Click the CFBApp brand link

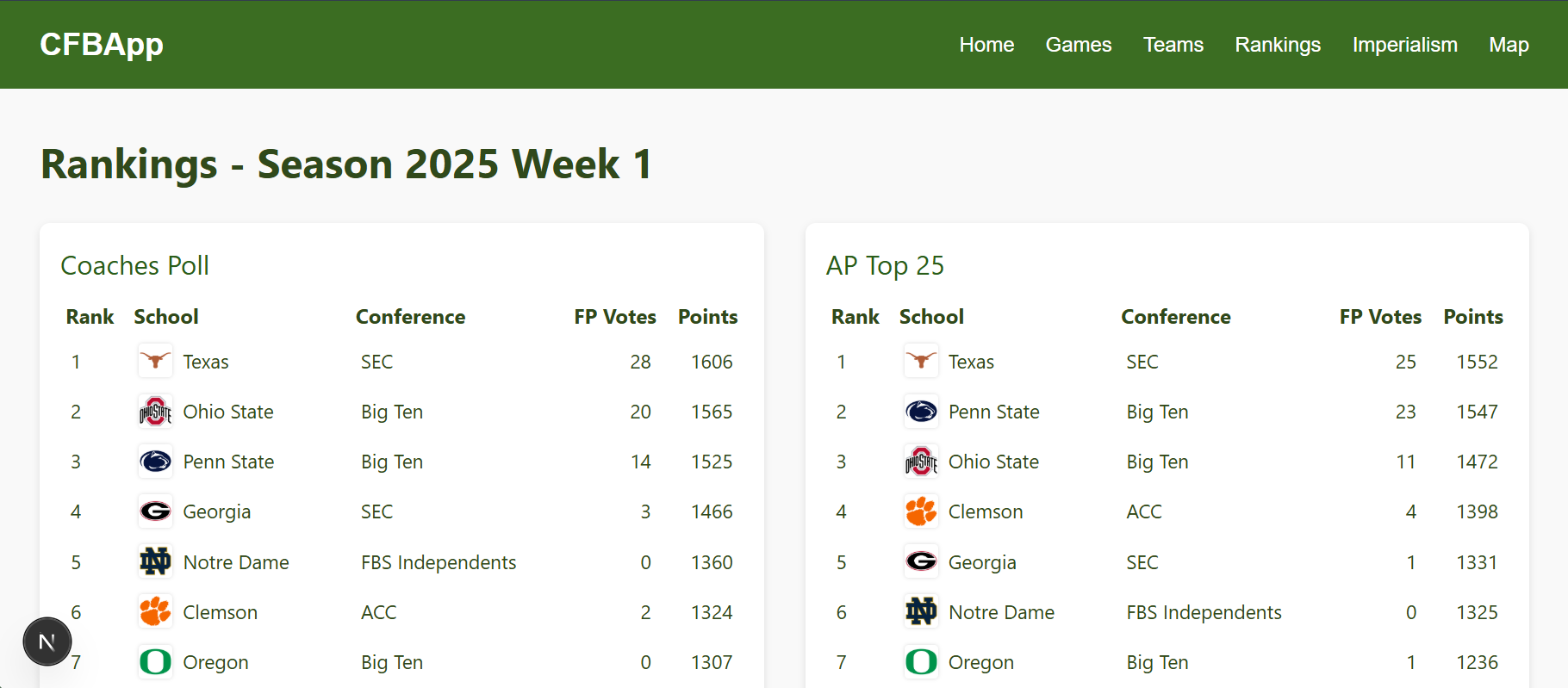click(x=101, y=44)
